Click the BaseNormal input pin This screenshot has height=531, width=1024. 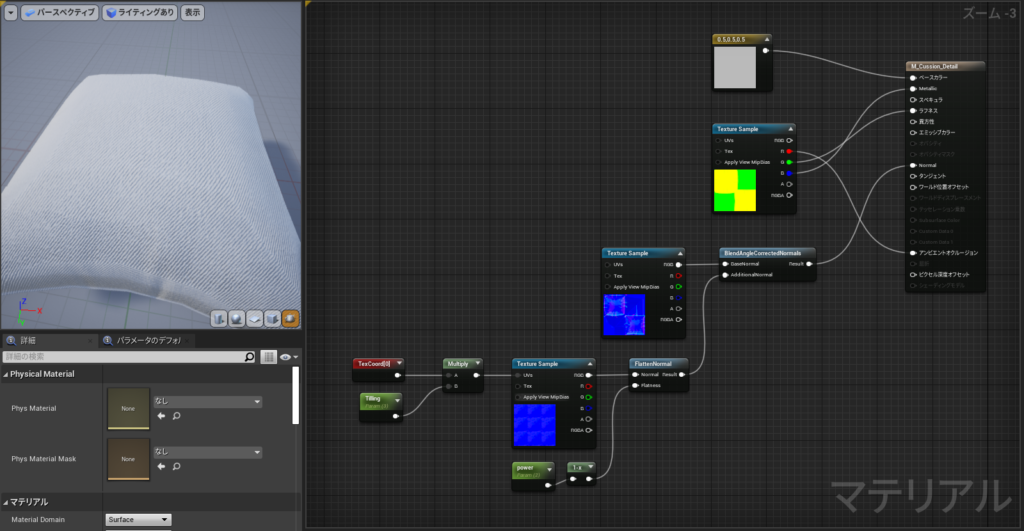725,264
